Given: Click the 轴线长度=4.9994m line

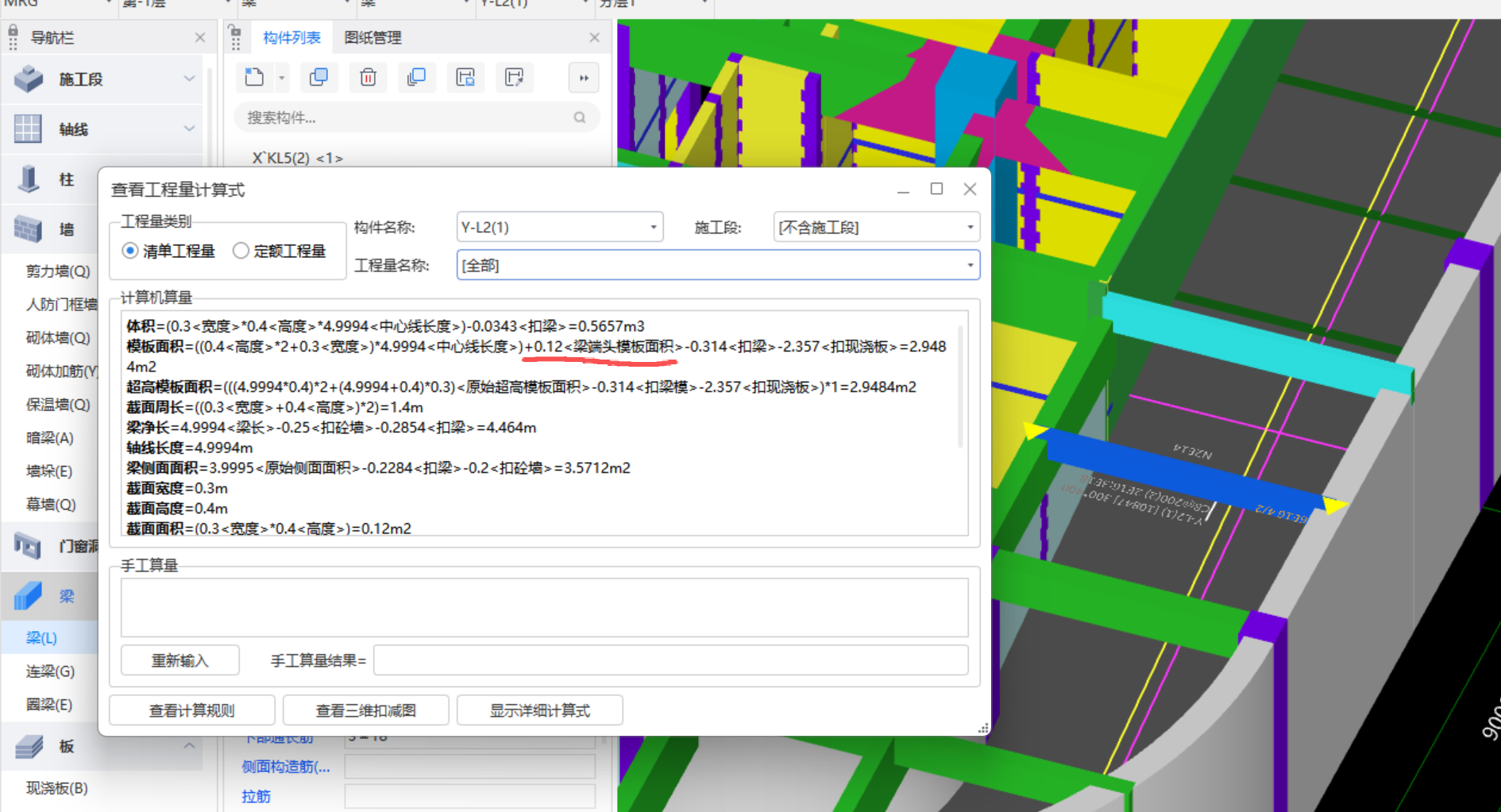Looking at the screenshot, I should tap(190, 448).
